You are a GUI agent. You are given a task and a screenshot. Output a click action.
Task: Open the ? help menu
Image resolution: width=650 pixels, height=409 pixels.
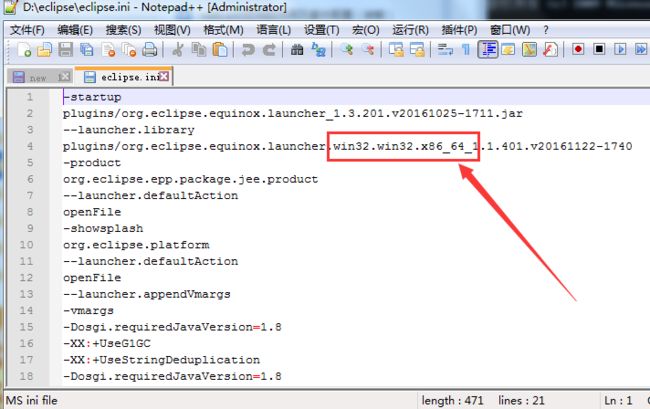pos(546,30)
